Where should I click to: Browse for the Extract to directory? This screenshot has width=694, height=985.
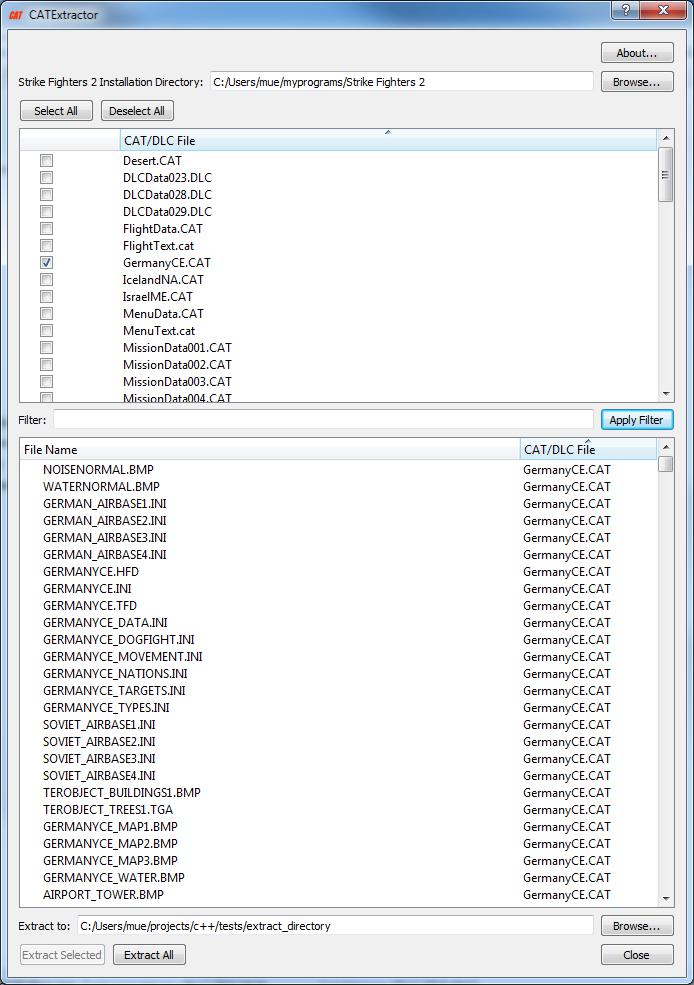[636, 926]
